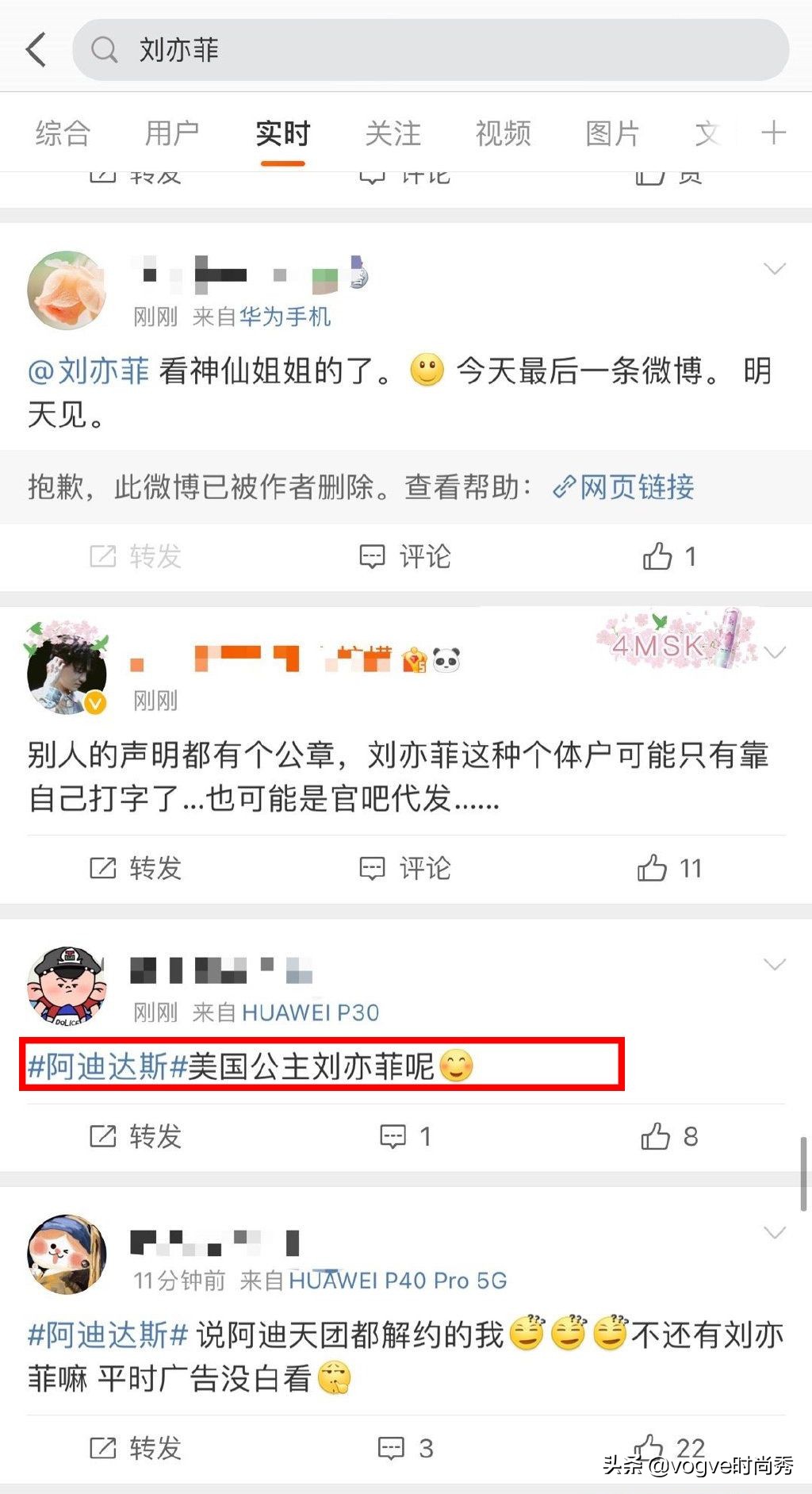
Task: Open comments showing 3 replies
Action: [x=405, y=1448]
